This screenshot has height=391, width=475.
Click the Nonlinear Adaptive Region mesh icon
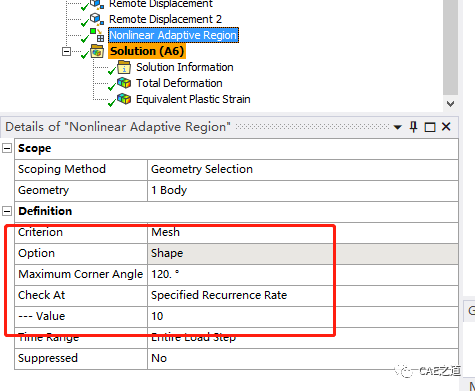point(97,35)
